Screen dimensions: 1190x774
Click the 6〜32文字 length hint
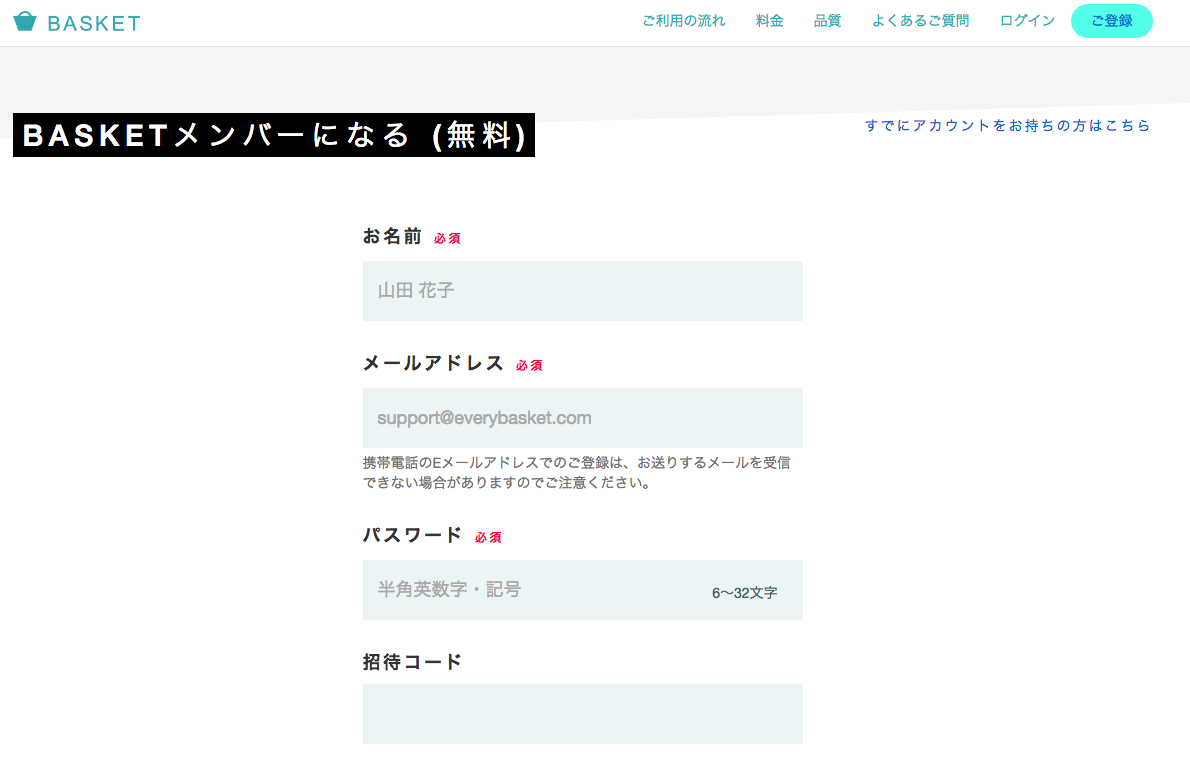(745, 593)
